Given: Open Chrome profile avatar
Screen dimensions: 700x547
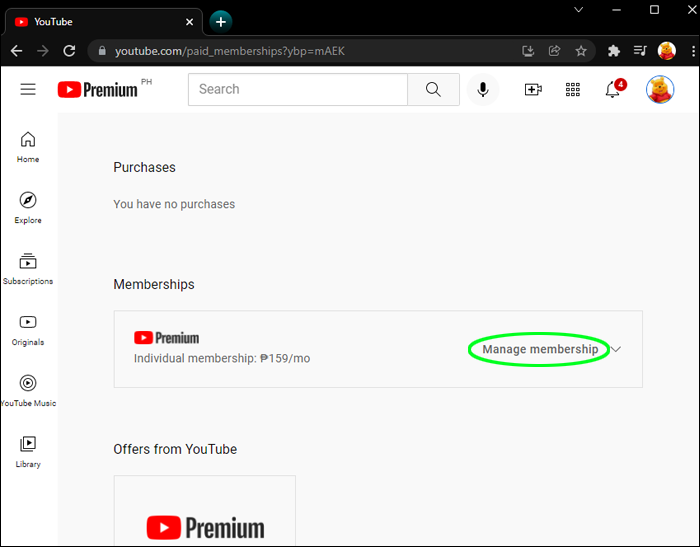Looking at the screenshot, I should point(667,51).
